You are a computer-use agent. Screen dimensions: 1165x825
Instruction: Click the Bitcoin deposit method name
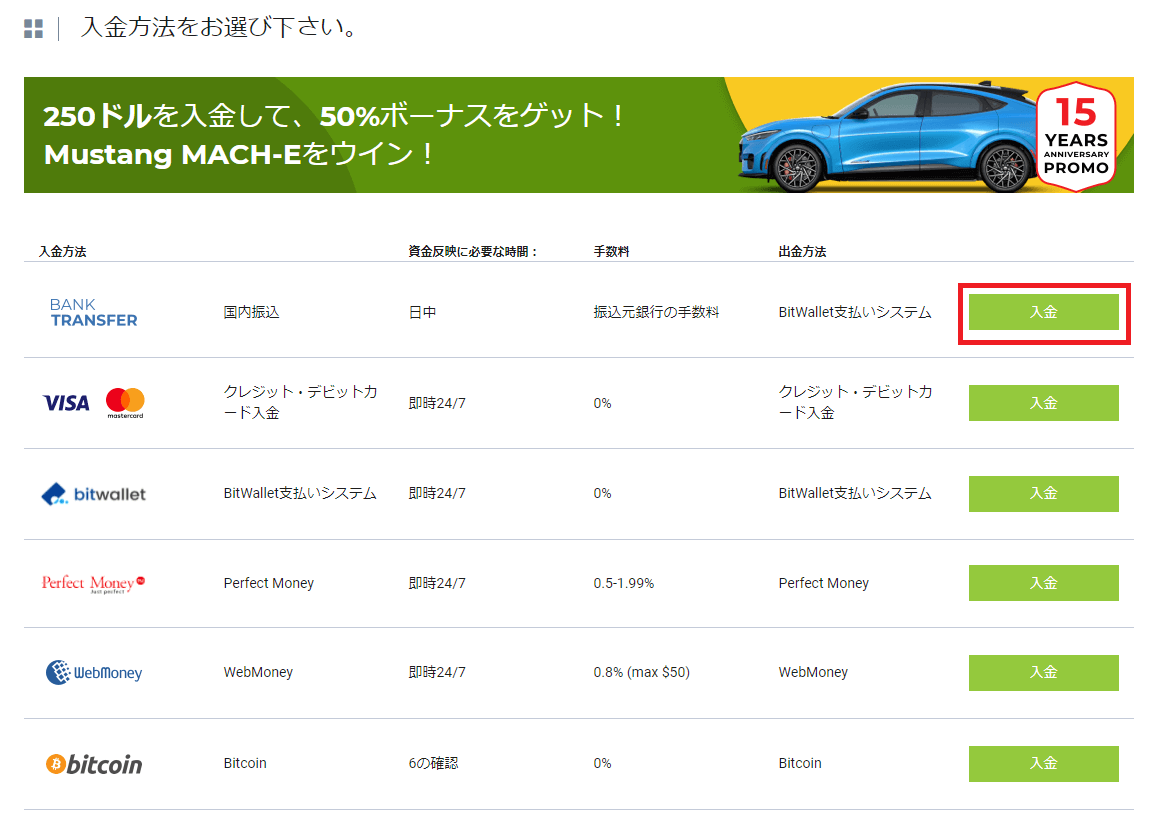pyautogui.click(x=245, y=763)
